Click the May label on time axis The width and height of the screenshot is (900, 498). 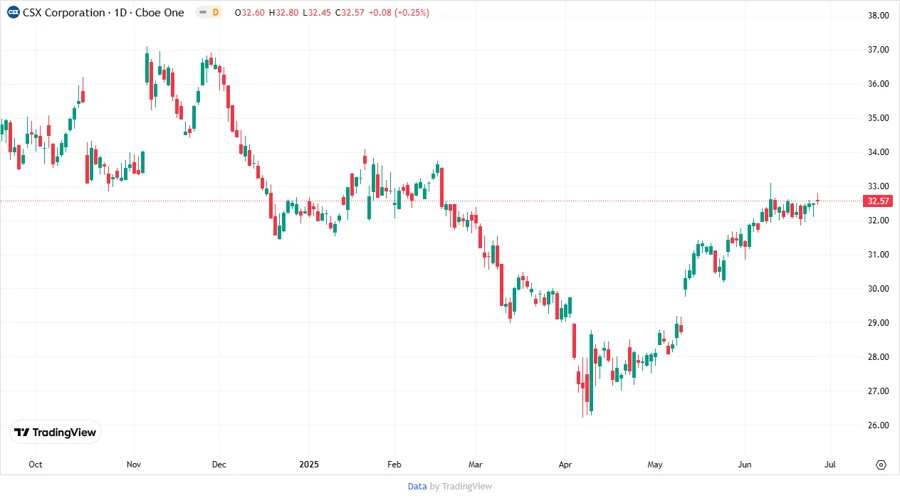pos(655,464)
